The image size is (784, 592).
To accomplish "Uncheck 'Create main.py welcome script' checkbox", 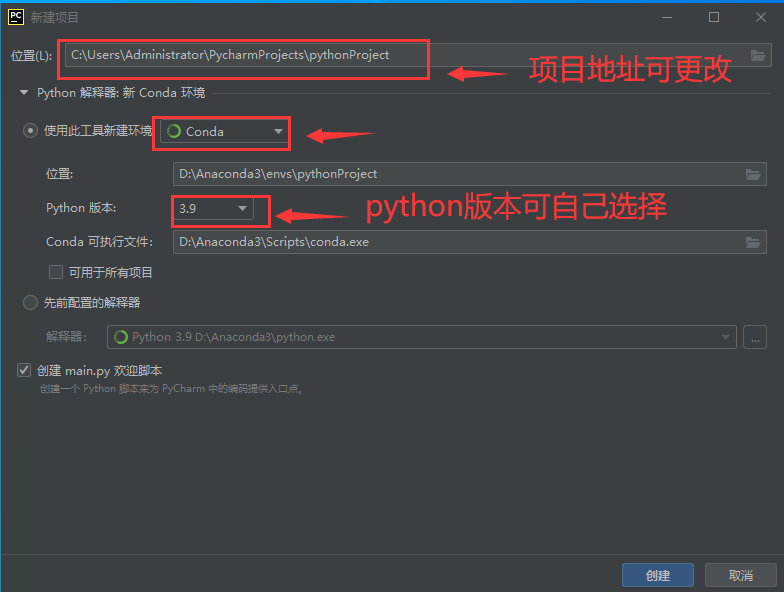I will tap(24, 370).
